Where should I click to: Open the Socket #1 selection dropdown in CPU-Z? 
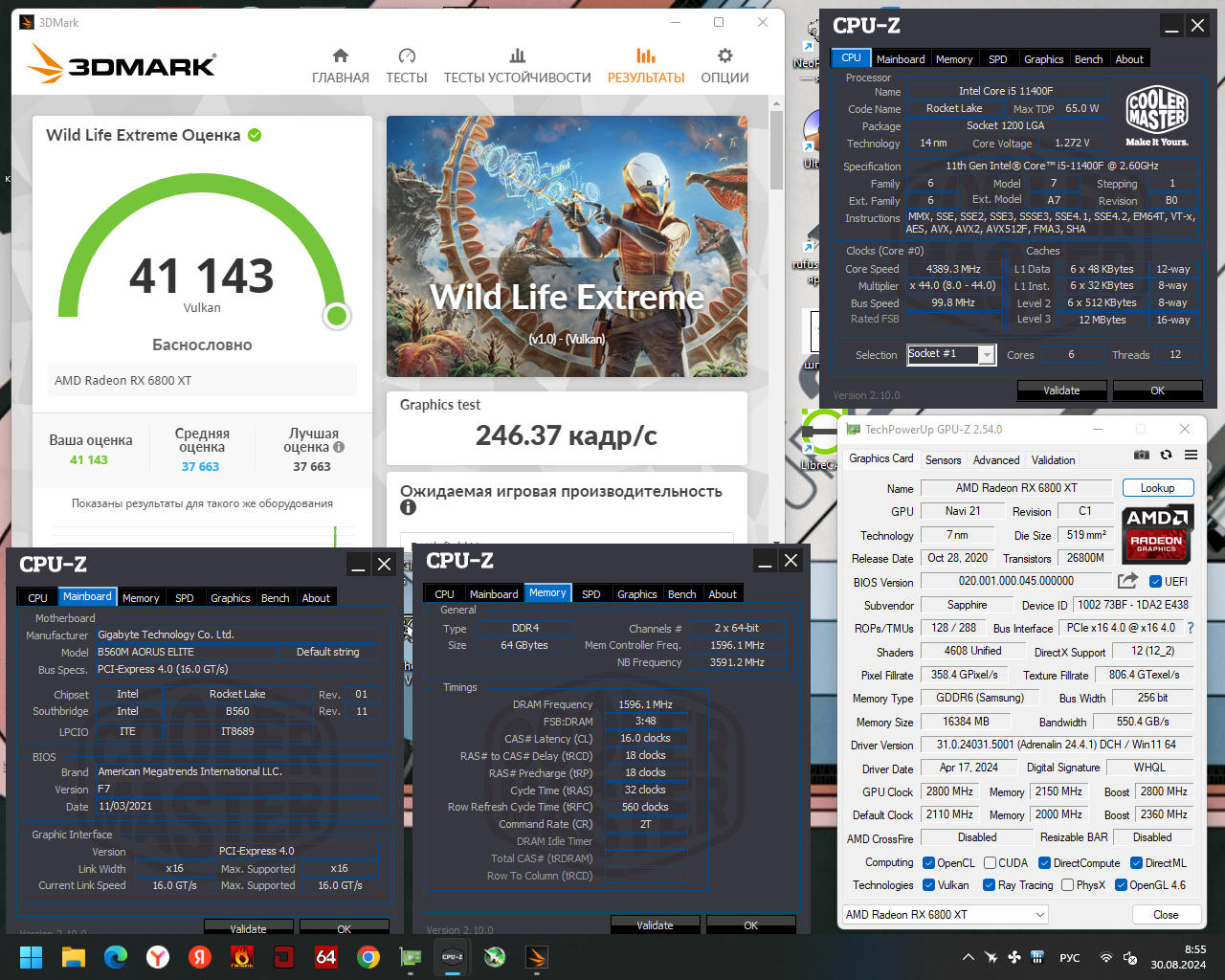click(x=952, y=355)
